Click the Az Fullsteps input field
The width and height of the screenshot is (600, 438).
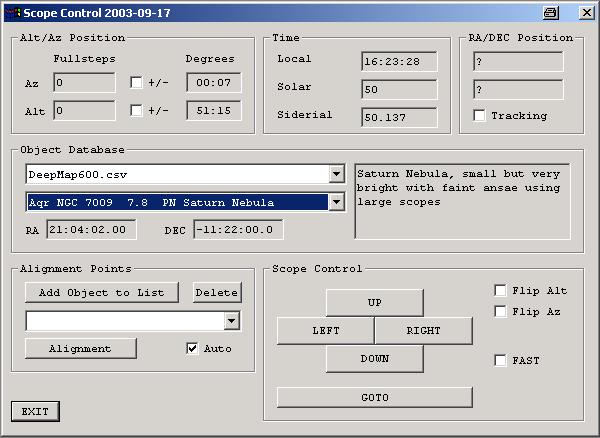point(85,83)
